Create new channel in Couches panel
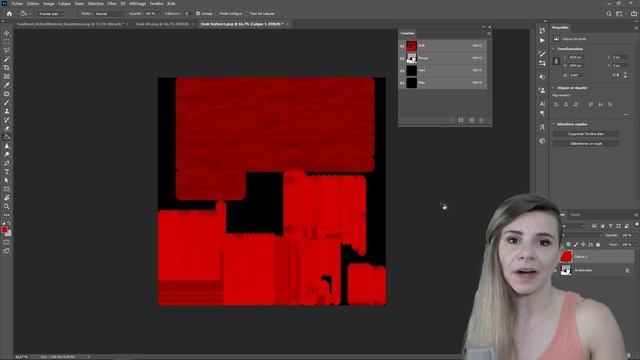 (x=471, y=120)
